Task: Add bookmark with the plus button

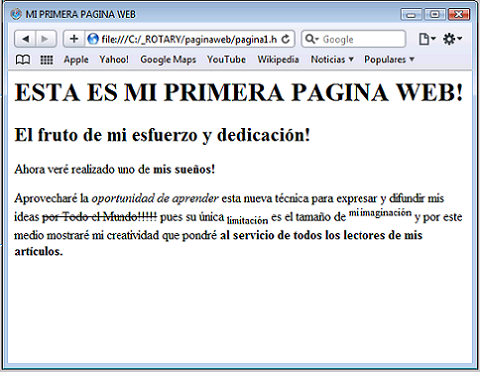Action: 74,39
